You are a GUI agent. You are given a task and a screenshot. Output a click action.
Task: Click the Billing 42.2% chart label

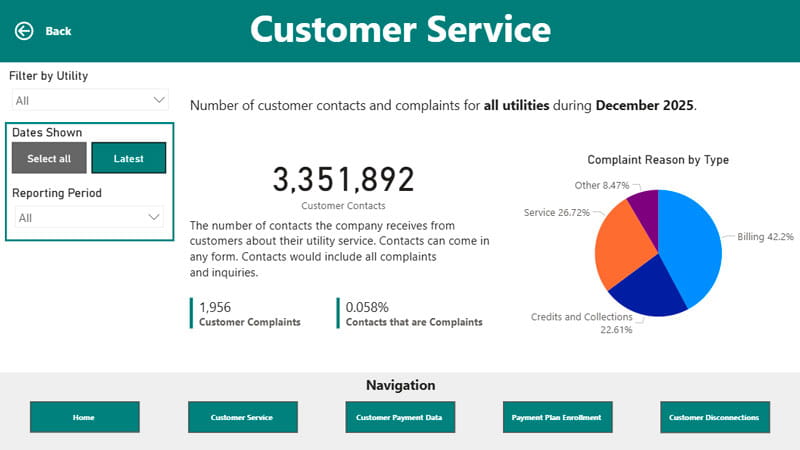pyautogui.click(x=765, y=237)
